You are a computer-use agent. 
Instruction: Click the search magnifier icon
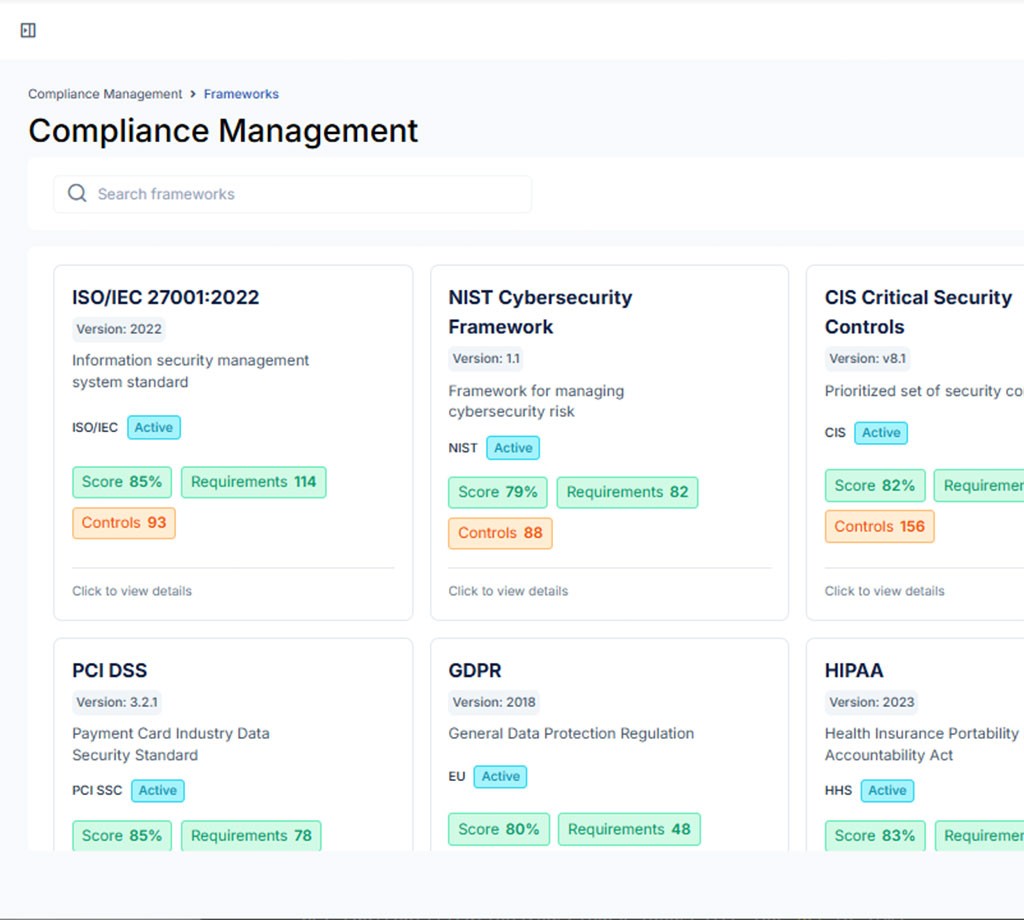point(77,193)
